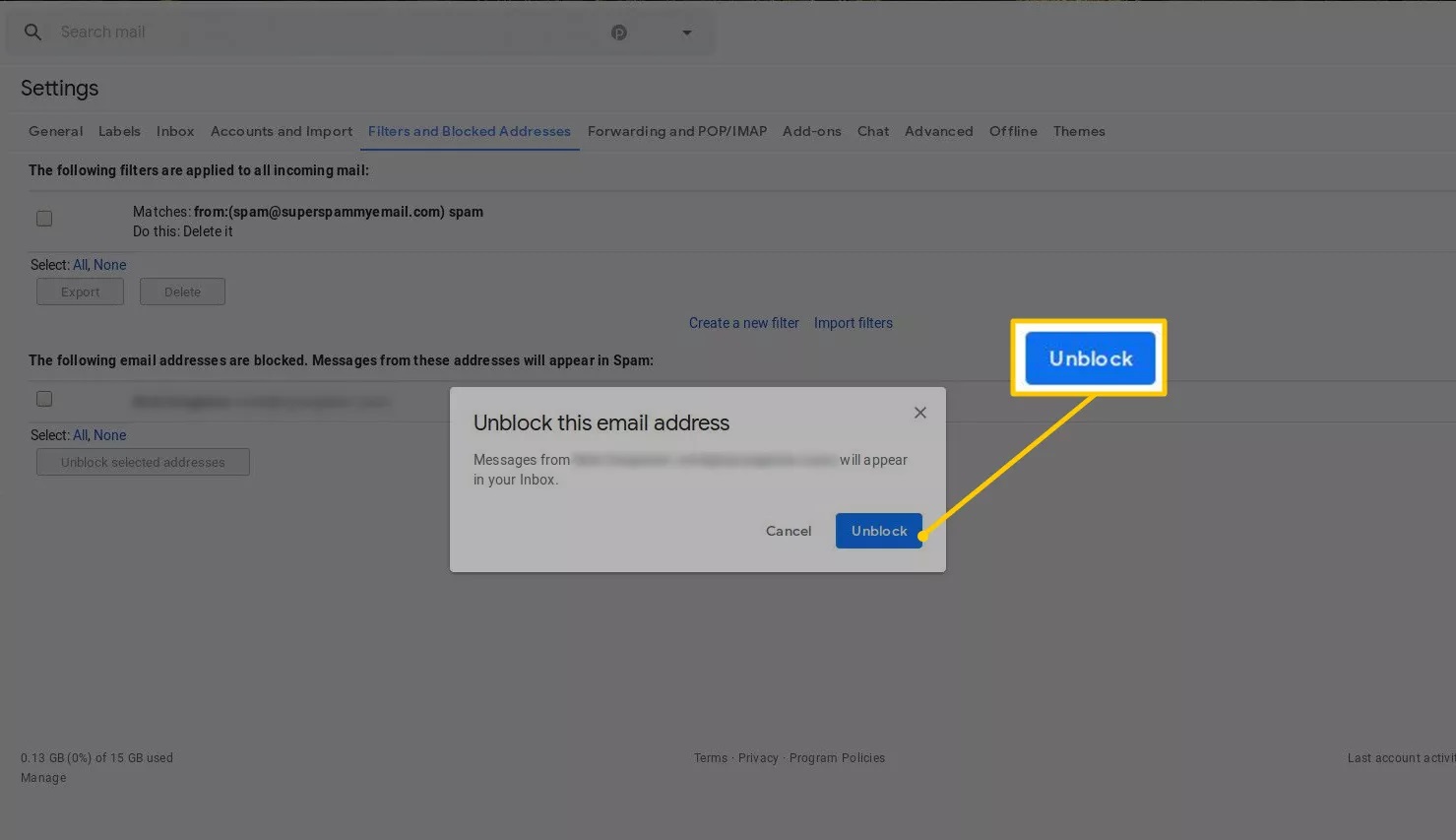Go to Accounts and Import tab

coord(281,131)
